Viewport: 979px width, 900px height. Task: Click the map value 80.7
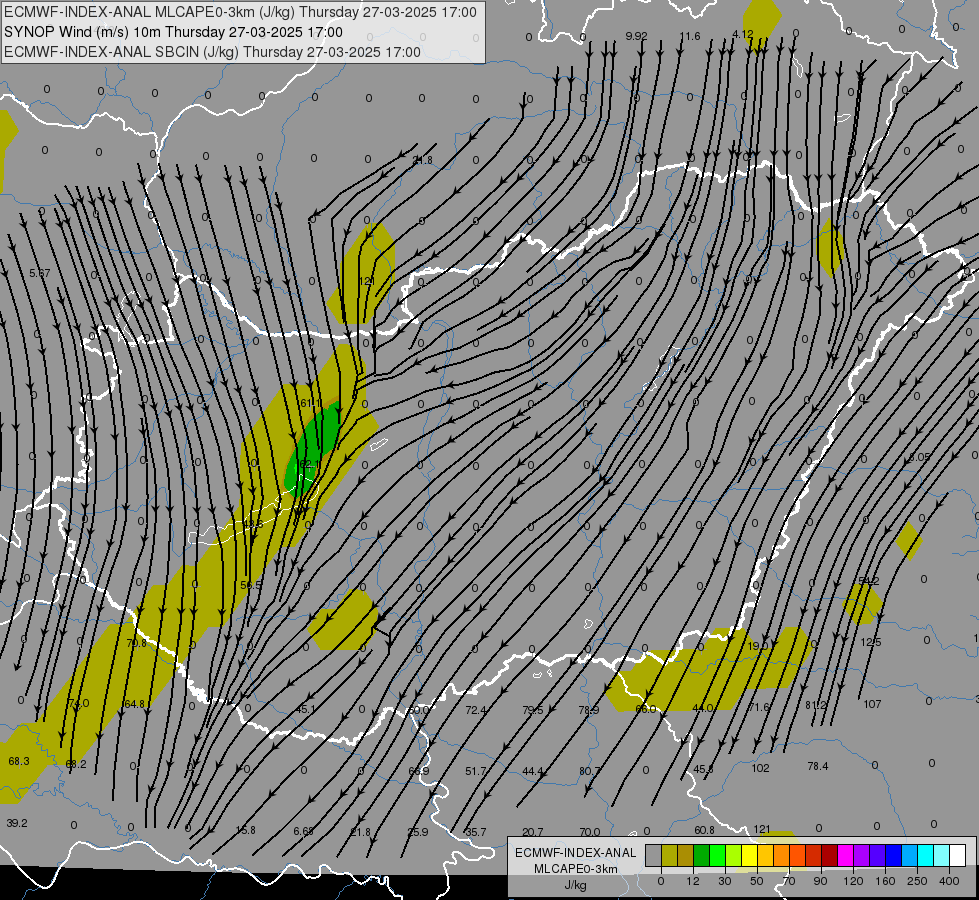coord(590,771)
